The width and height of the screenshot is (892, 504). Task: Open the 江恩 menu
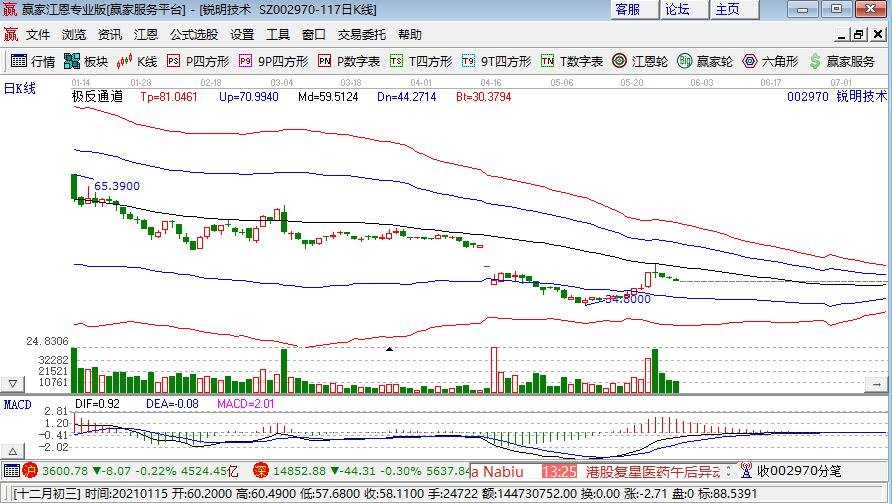click(146, 35)
